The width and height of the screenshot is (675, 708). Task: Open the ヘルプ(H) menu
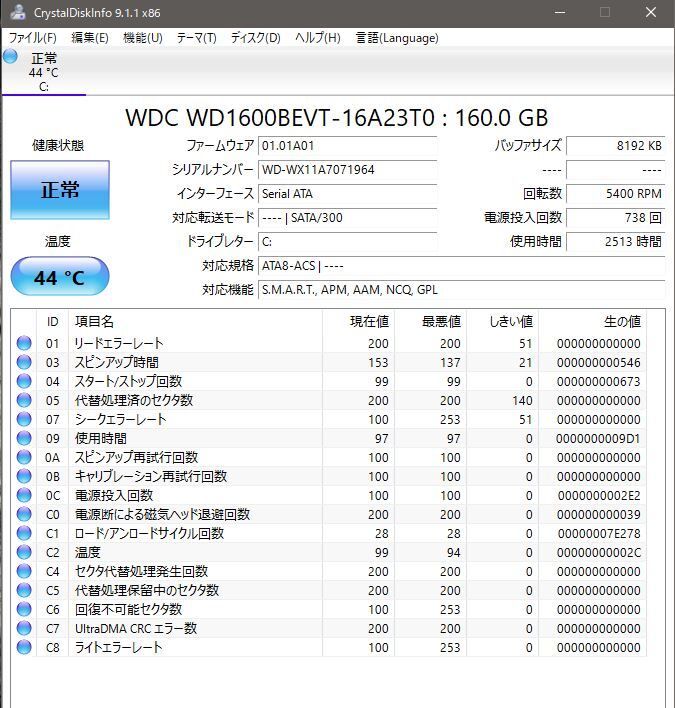(318, 38)
